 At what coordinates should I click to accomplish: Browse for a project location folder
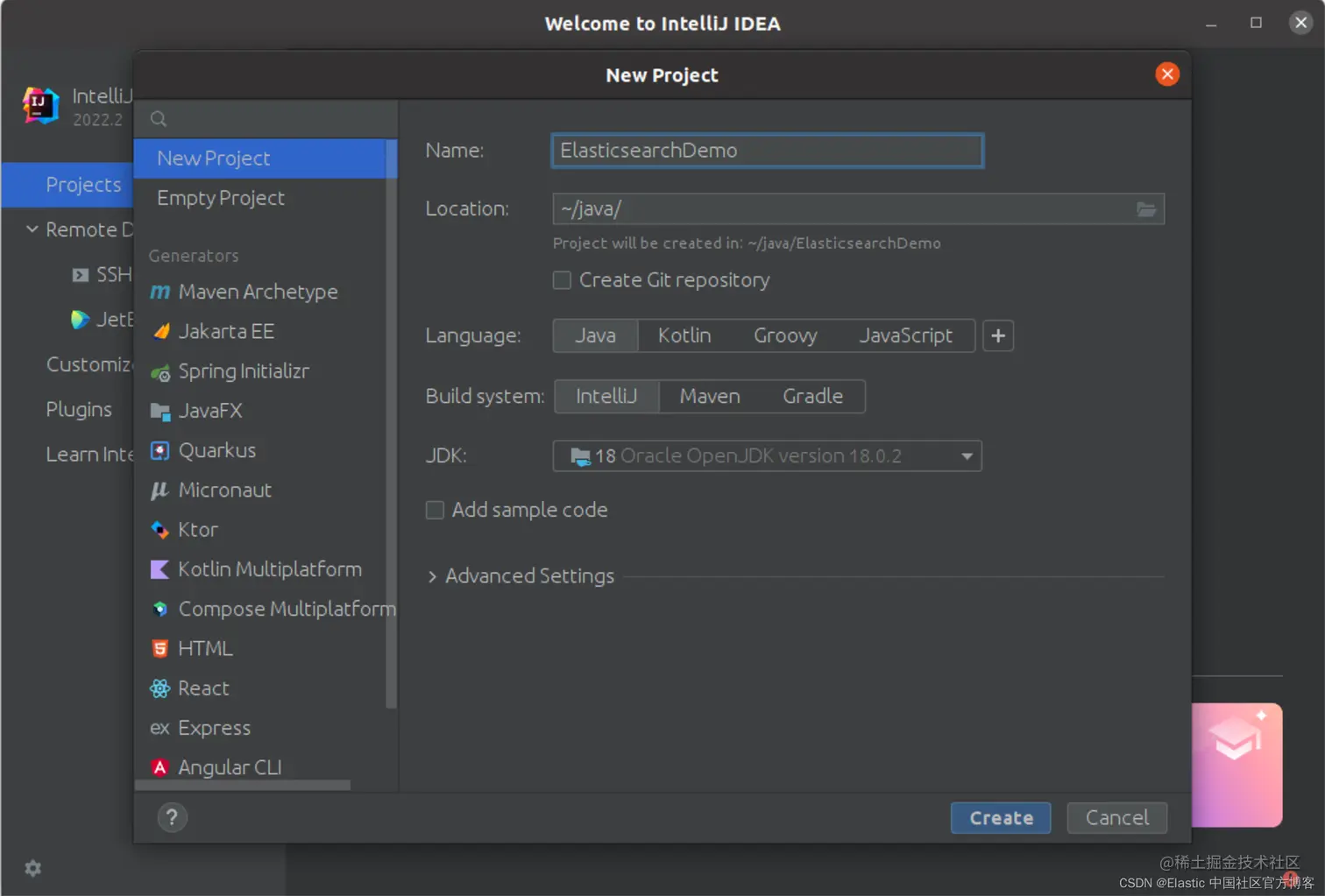click(1146, 208)
